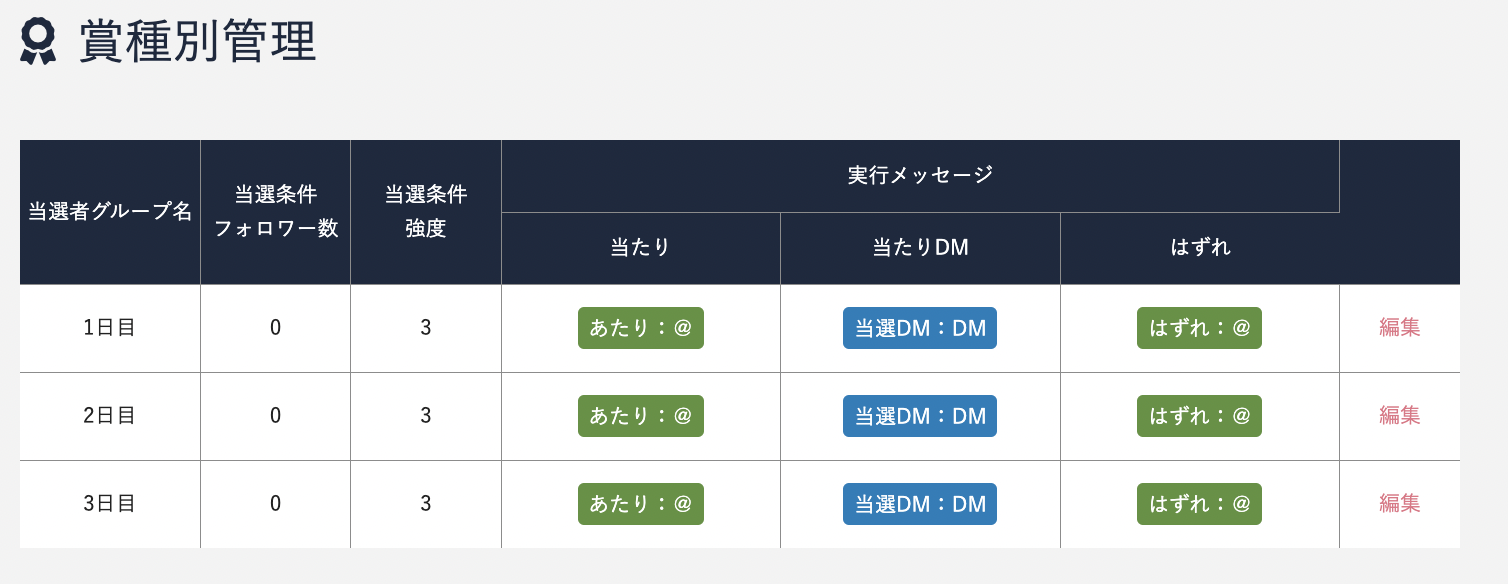
Task: Click the 当たりDM sub-header
Action: point(920,249)
